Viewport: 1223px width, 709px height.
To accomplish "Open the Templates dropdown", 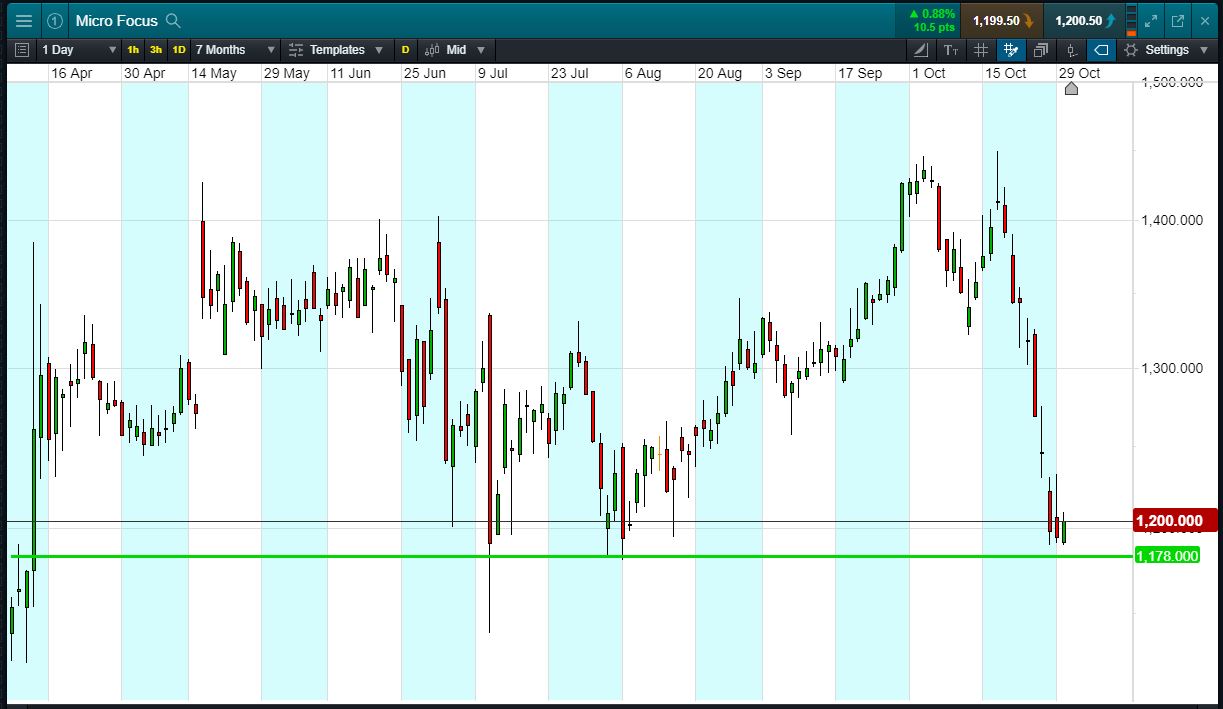I will pyautogui.click(x=337, y=49).
